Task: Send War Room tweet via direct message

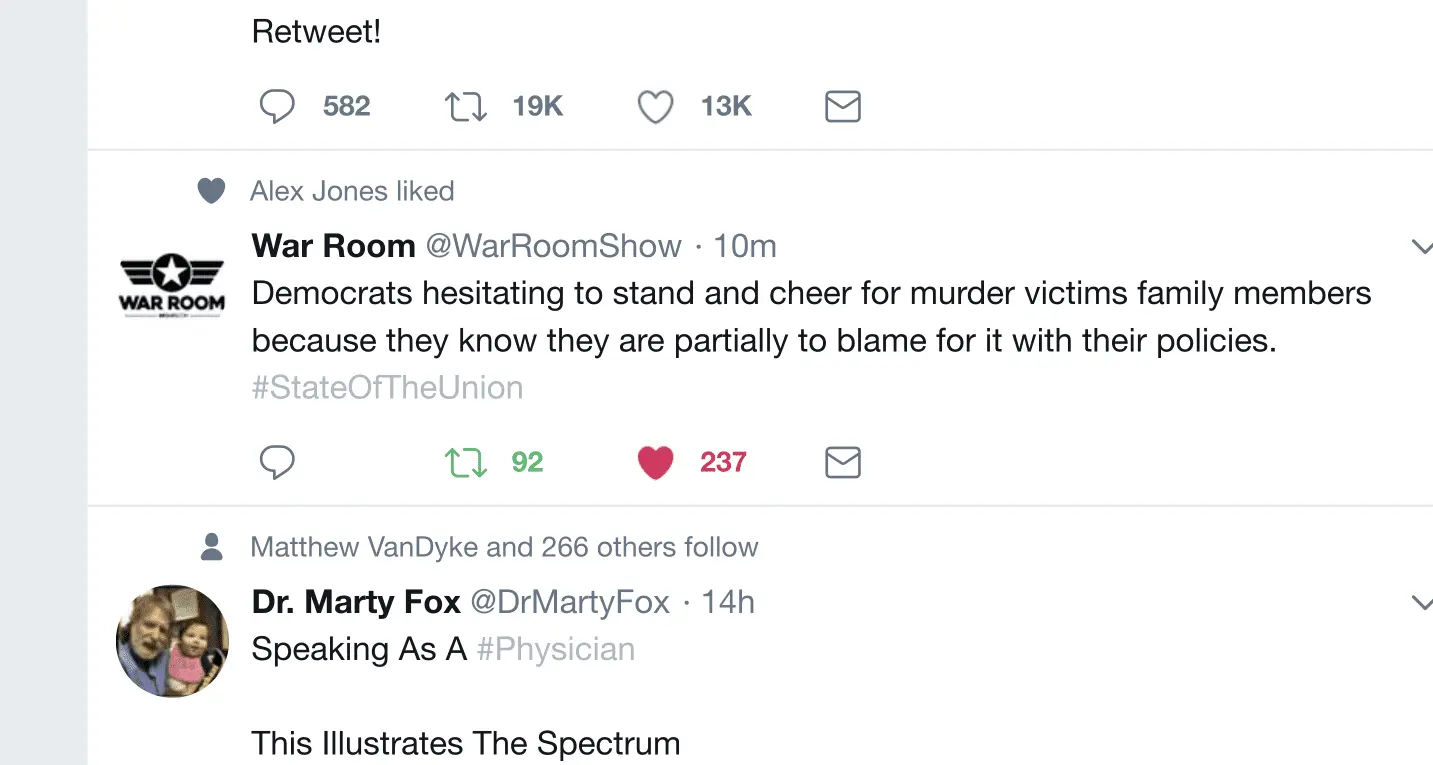Action: tap(842, 462)
